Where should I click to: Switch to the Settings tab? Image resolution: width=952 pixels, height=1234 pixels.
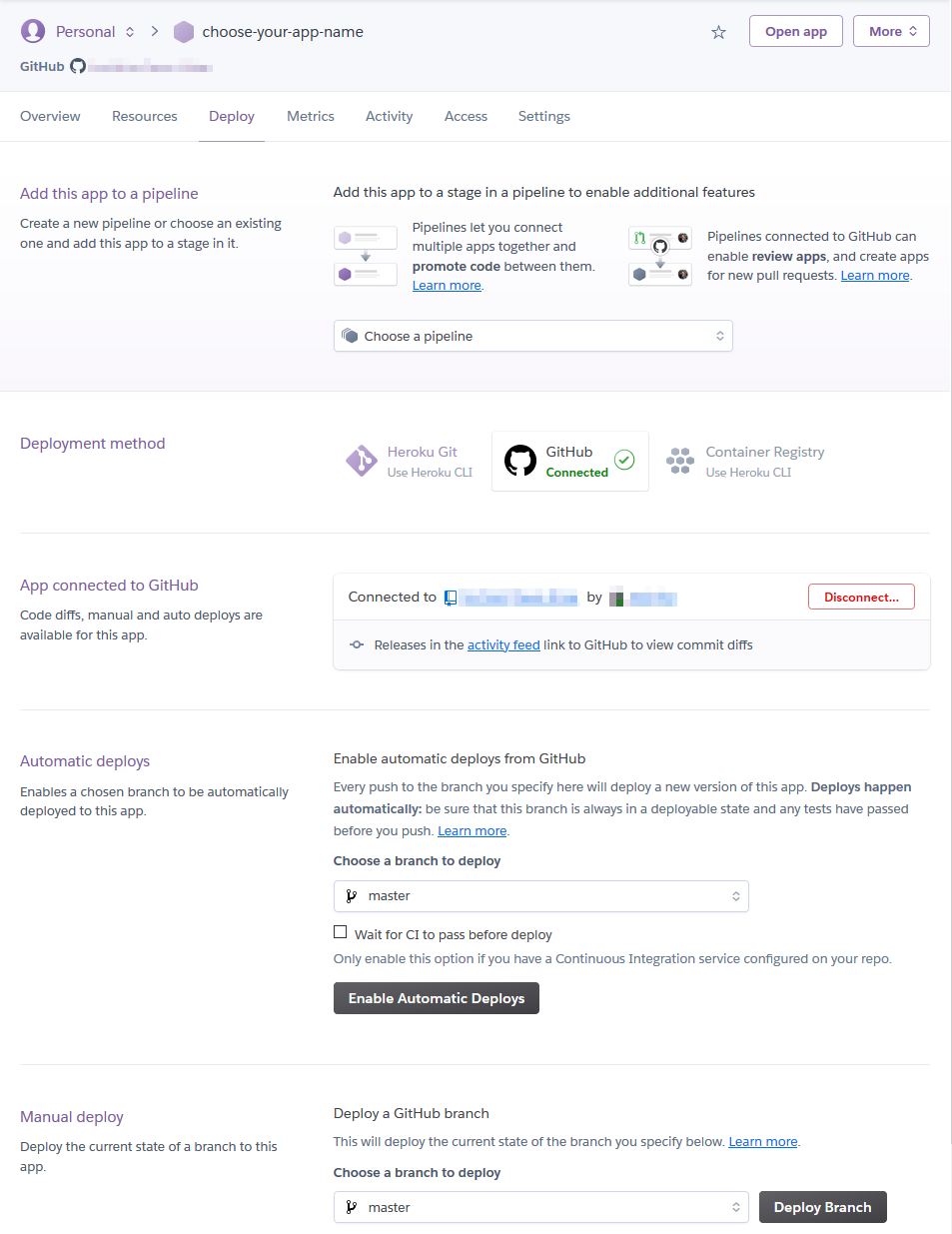pyautogui.click(x=544, y=116)
